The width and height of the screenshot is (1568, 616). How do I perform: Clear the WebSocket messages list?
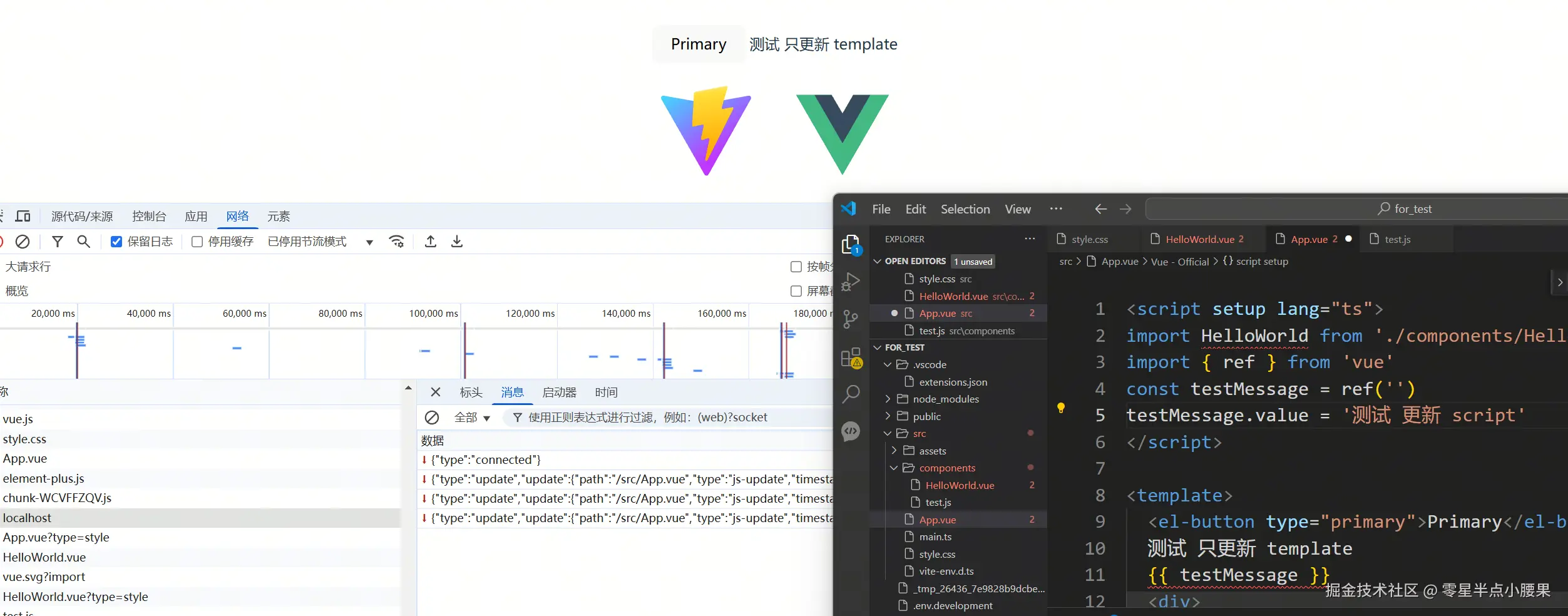(432, 418)
